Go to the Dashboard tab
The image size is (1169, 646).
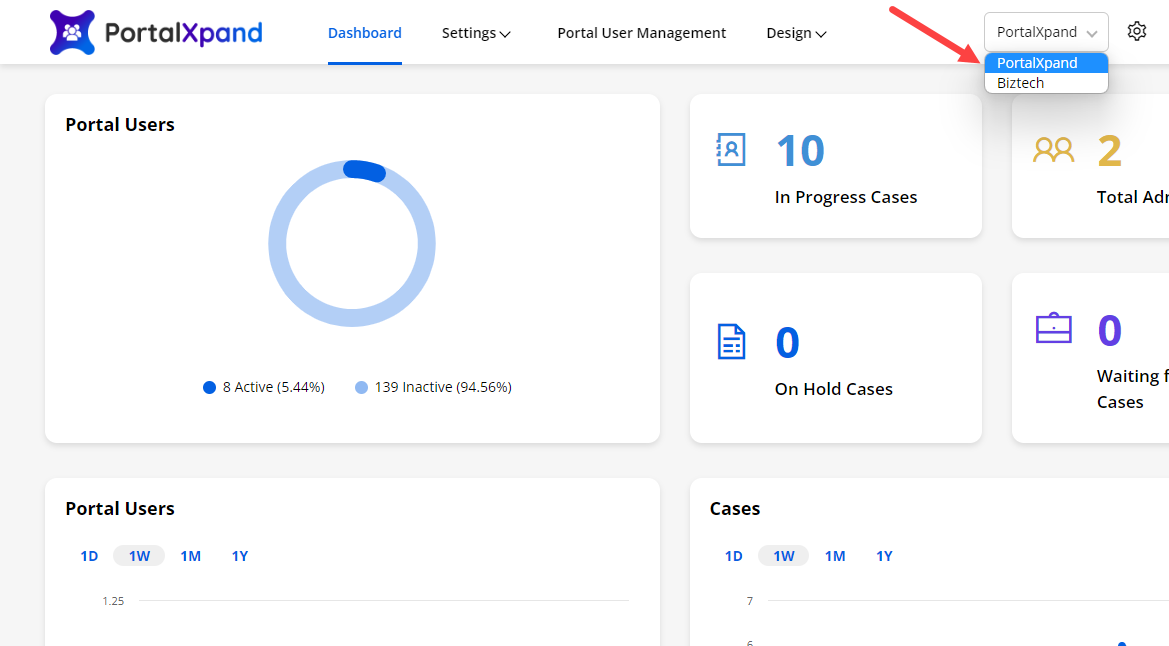click(365, 33)
